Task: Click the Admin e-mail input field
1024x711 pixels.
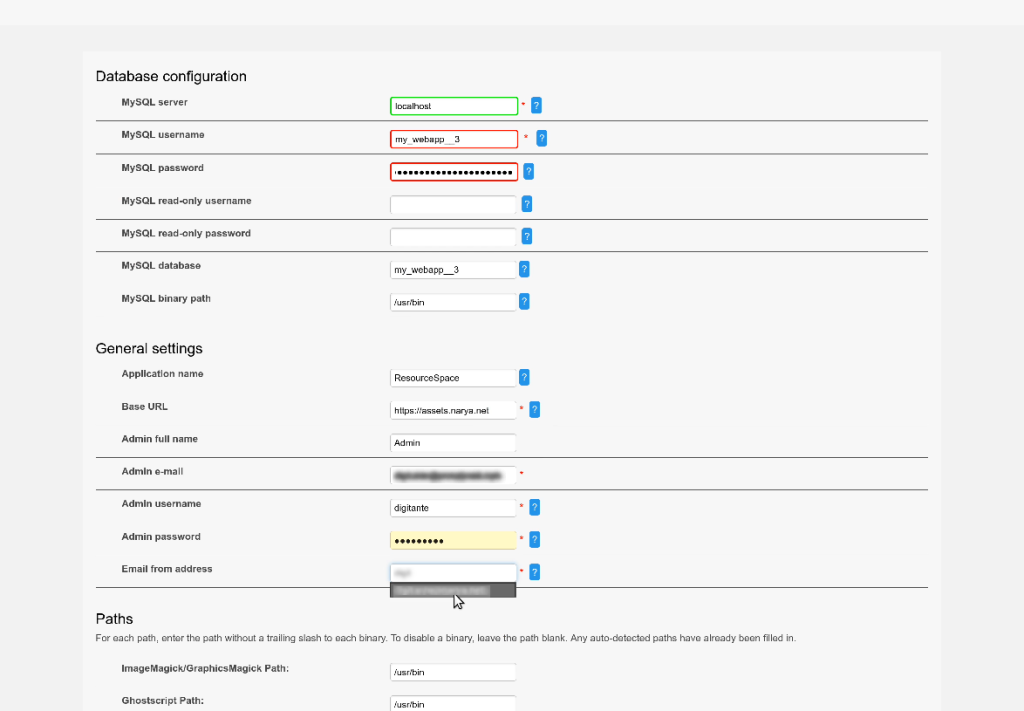Action: coord(453,475)
